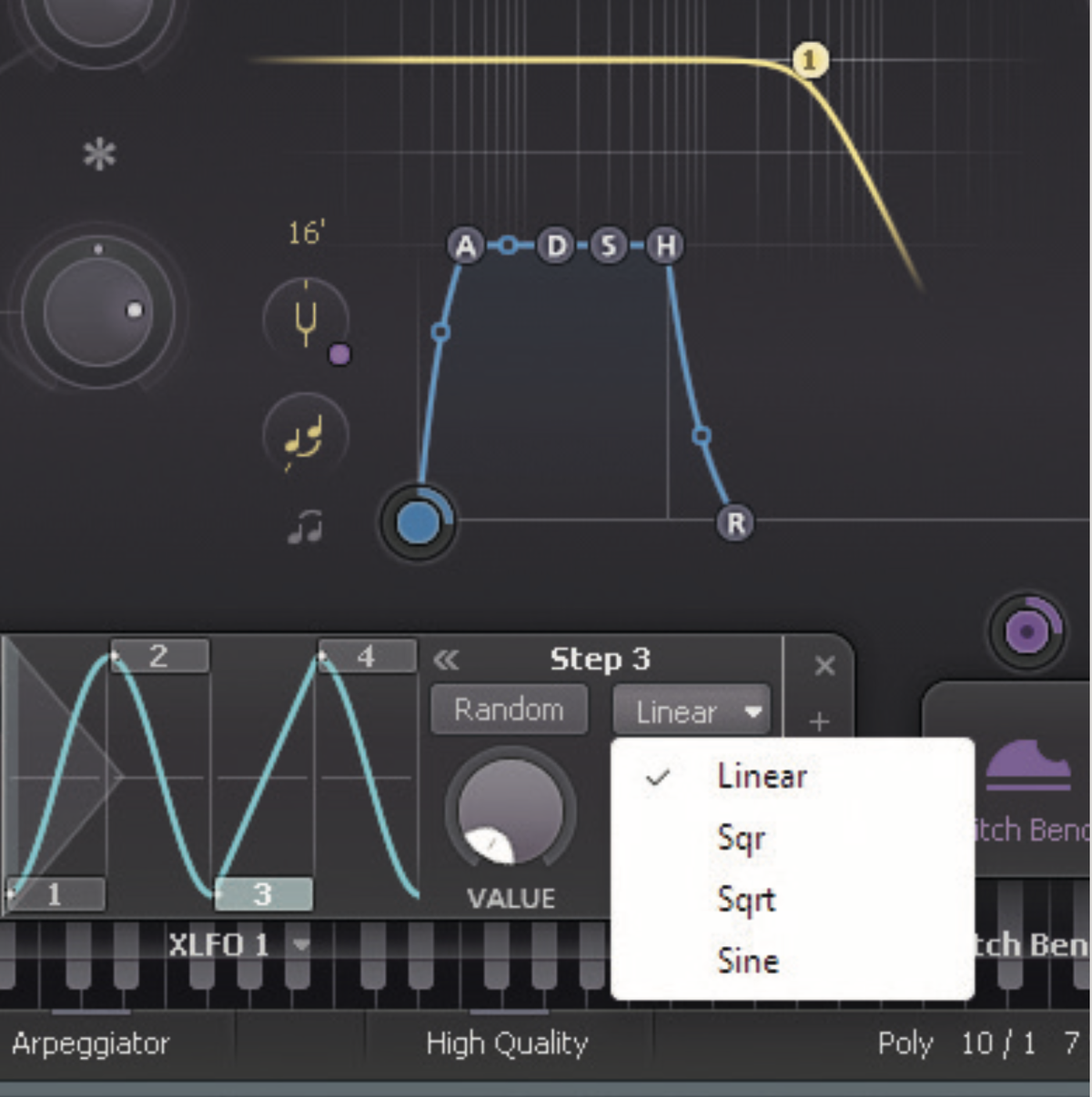This screenshot has width=1092, height=1097.
Task: Click the Random button for Step 3
Action: pyautogui.click(x=509, y=710)
